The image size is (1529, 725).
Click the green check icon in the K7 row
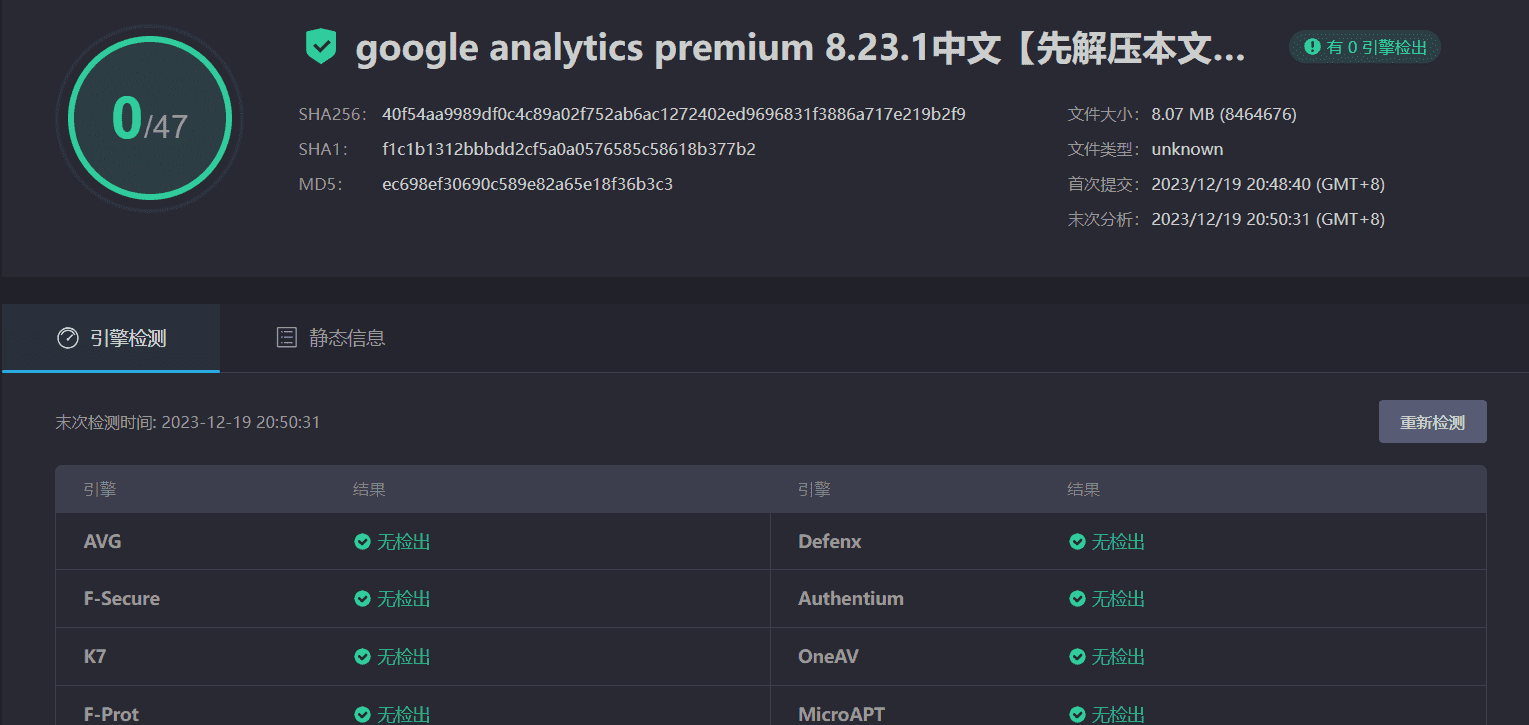[362, 657]
